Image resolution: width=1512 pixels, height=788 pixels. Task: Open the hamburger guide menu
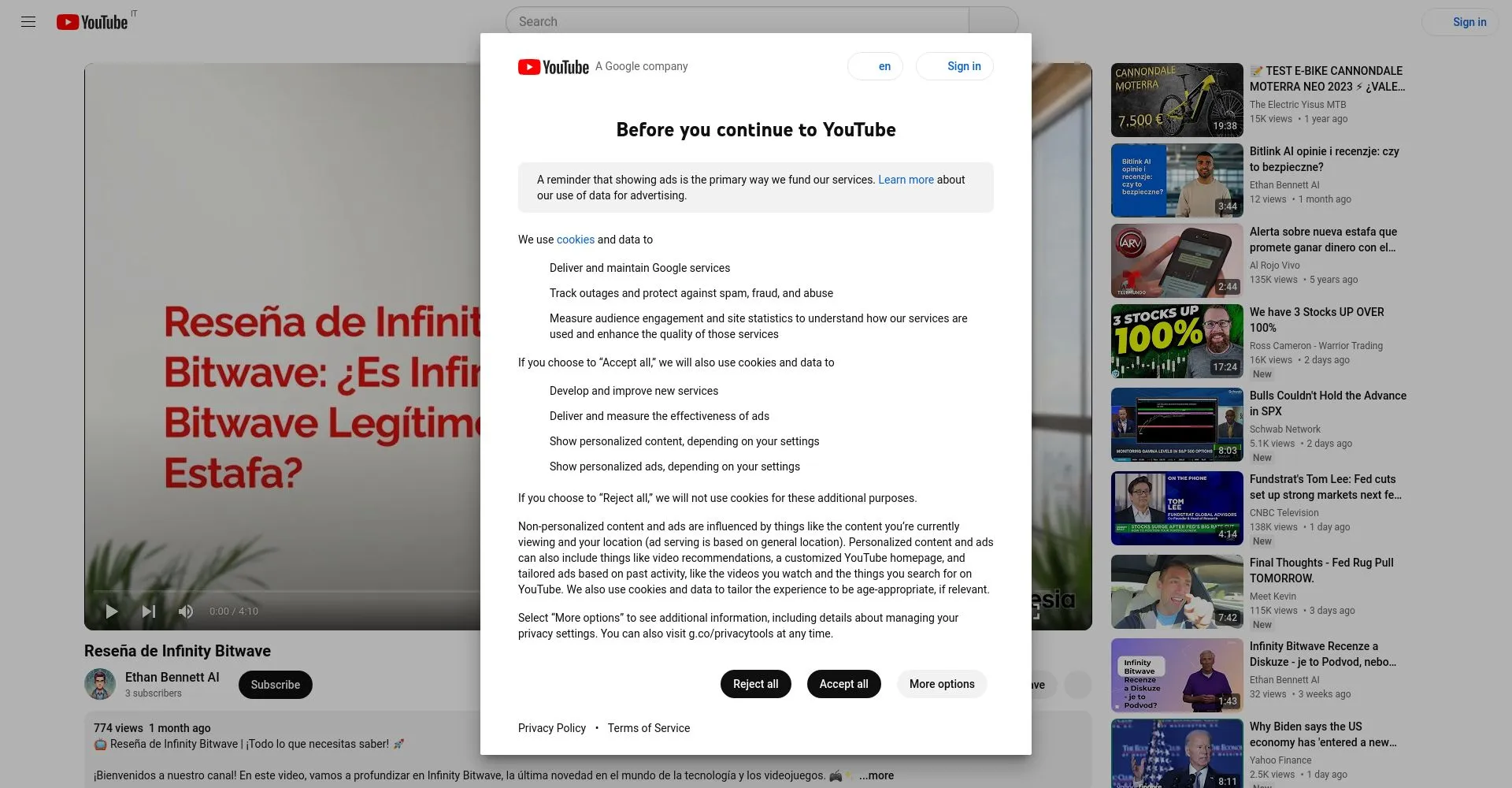[28, 22]
